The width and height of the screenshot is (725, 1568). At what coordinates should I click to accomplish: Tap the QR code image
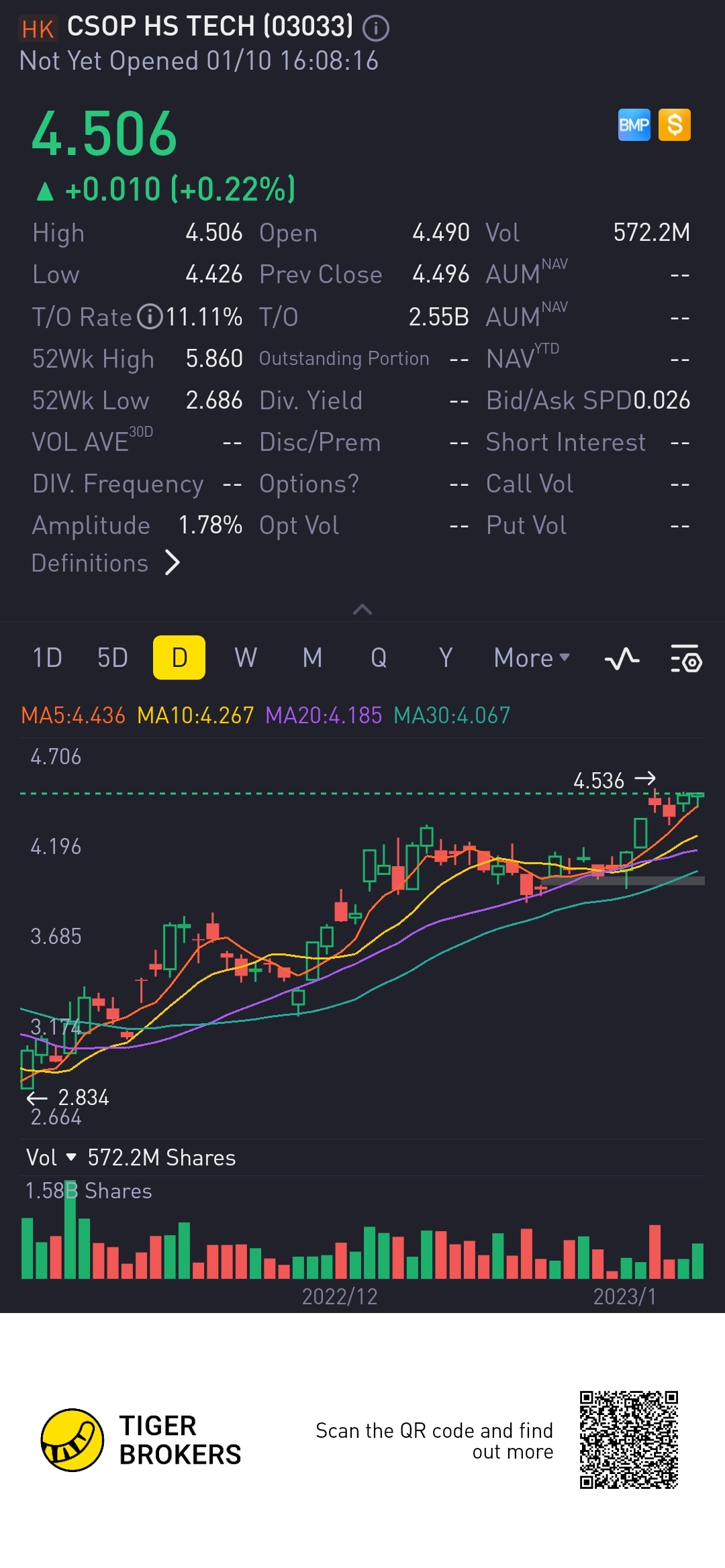(629, 1440)
